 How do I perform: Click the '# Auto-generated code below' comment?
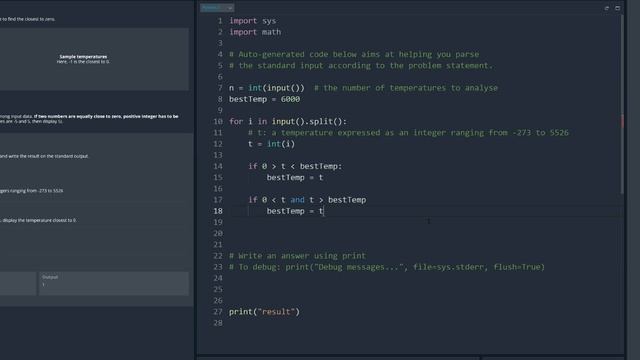pos(353,54)
